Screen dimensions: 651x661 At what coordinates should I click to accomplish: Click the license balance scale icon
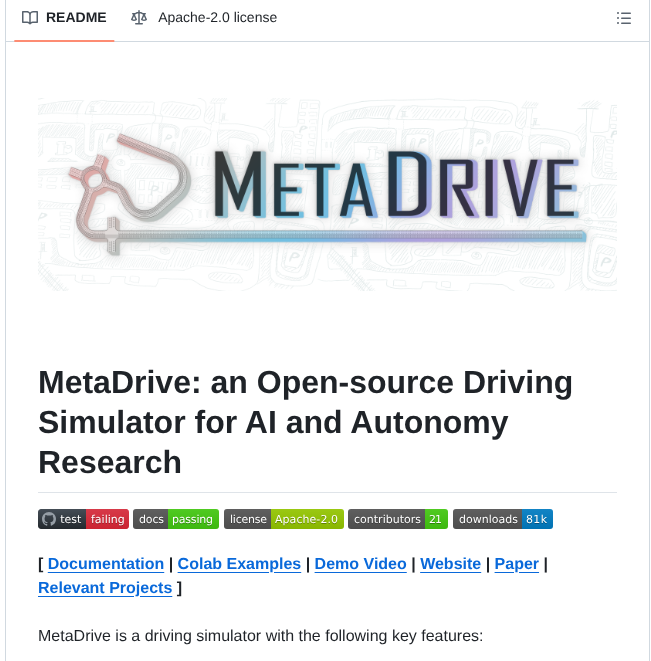point(139,18)
